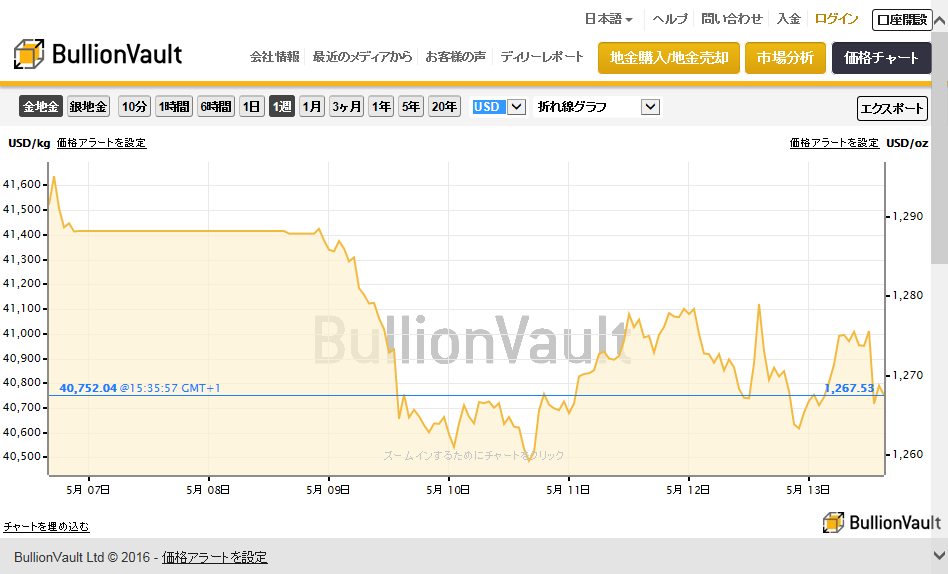
Task: Click the 40,752.04 current price label
Action: [88, 388]
